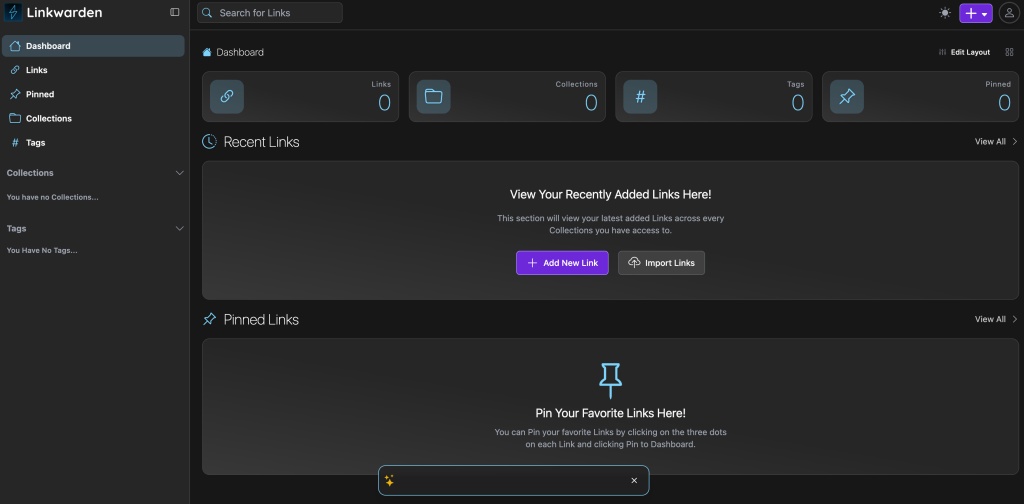Click the grid view icon beside Edit Layout
1024x504 pixels.
[x=1009, y=52]
